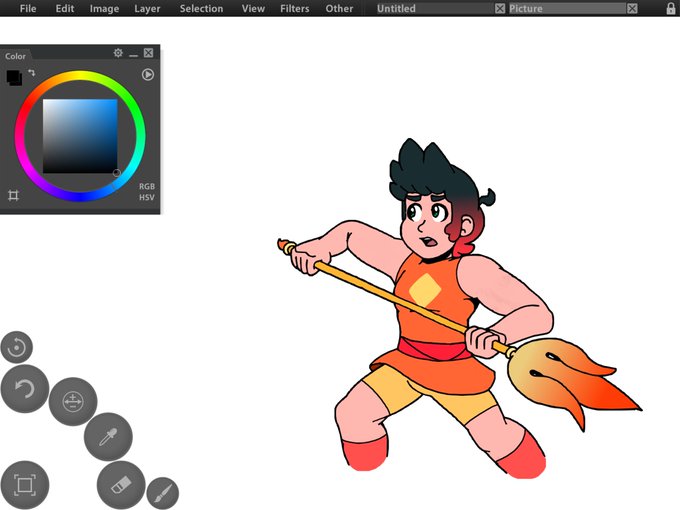Image resolution: width=680 pixels, height=510 pixels.
Task: Open the Edit menu
Action: click(65, 8)
